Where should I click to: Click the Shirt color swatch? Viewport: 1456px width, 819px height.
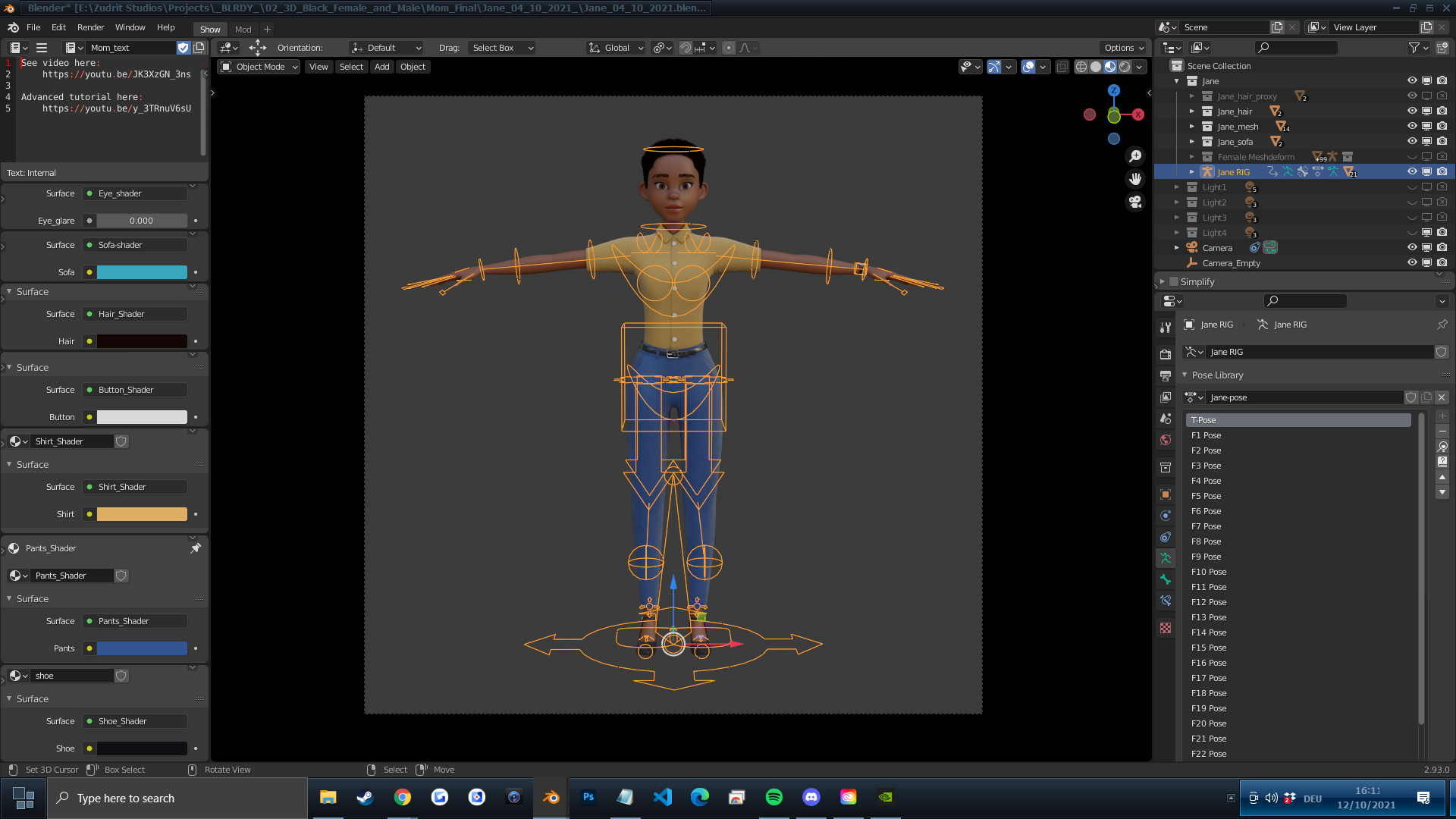coord(142,514)
